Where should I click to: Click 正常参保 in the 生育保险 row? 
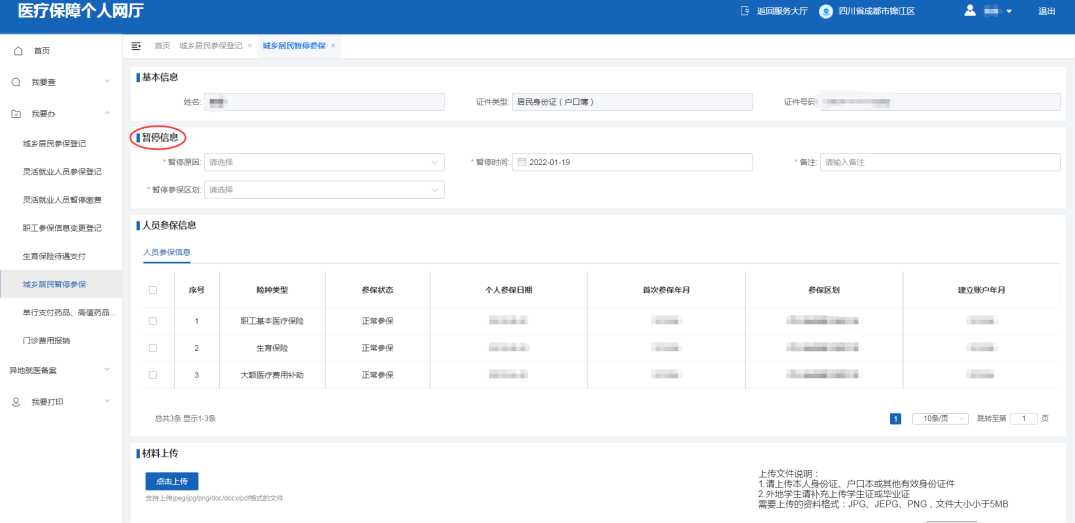point(378,348)
